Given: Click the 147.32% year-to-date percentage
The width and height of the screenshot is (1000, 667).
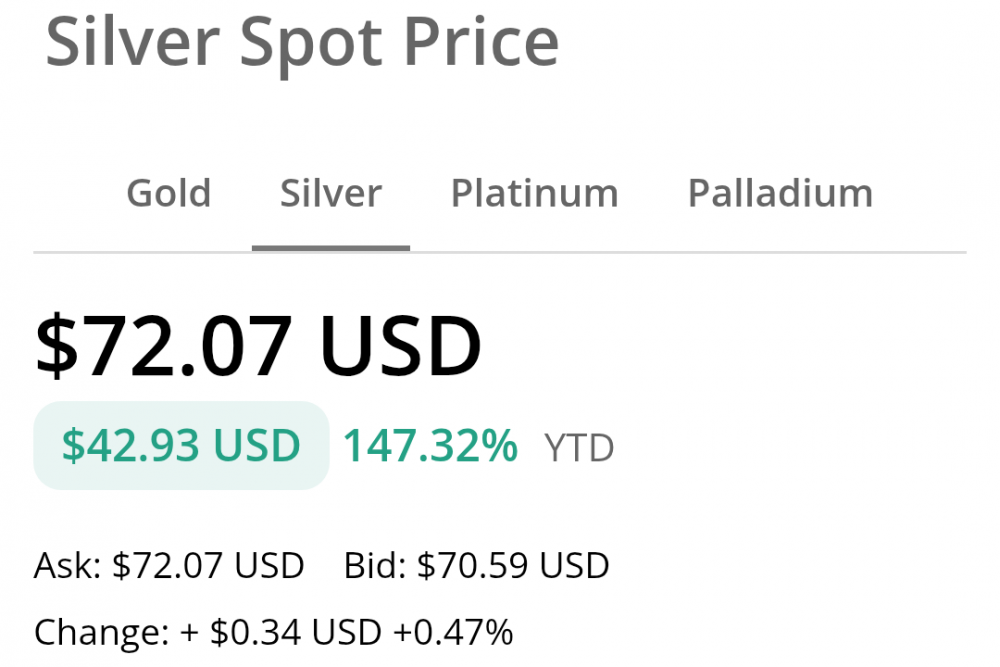Looking at the screenshot, I should [x=430, y=446].
